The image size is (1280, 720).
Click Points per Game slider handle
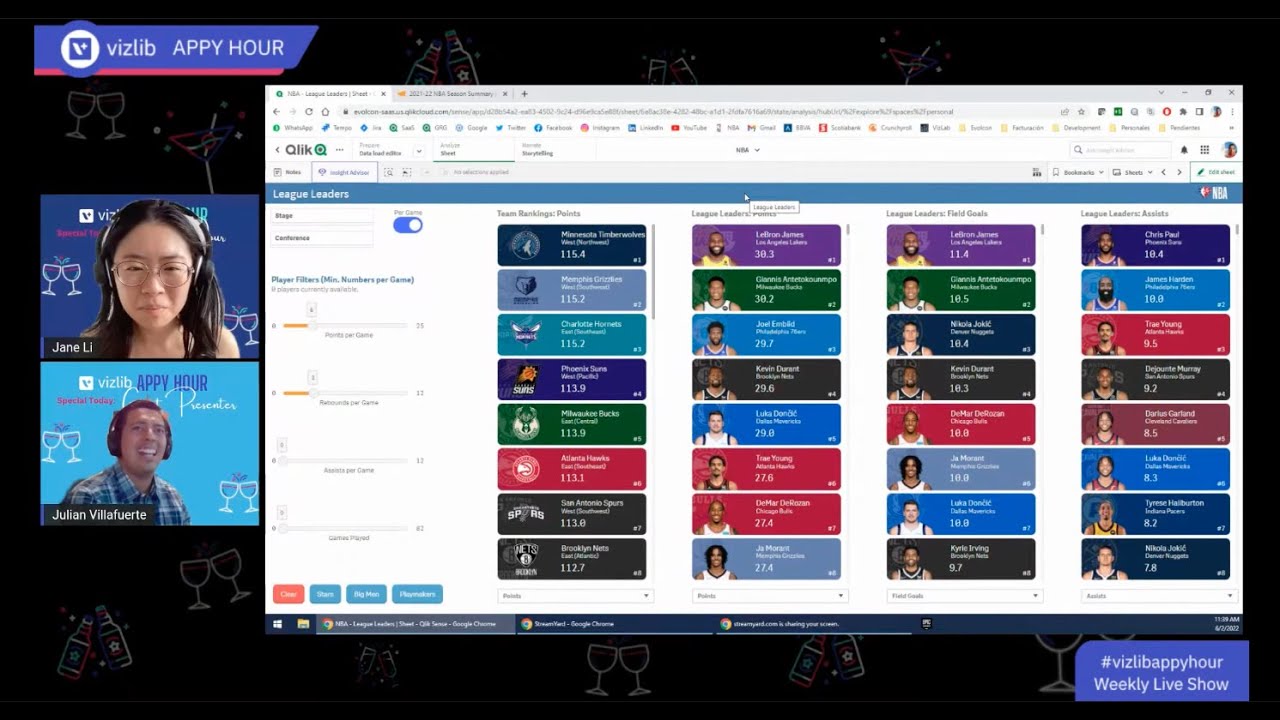point(310,325)
